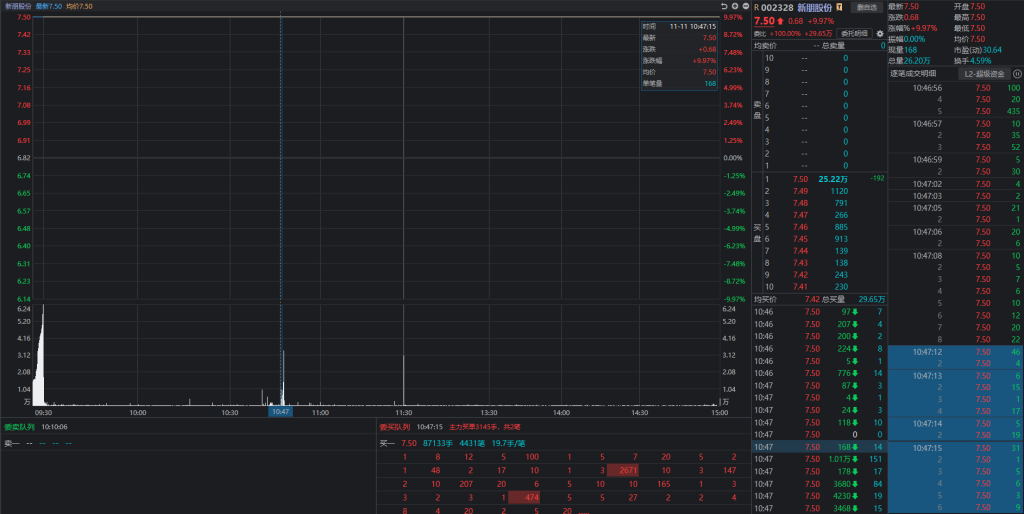Select the highlighted 474 buy queue order

[530, 496]
